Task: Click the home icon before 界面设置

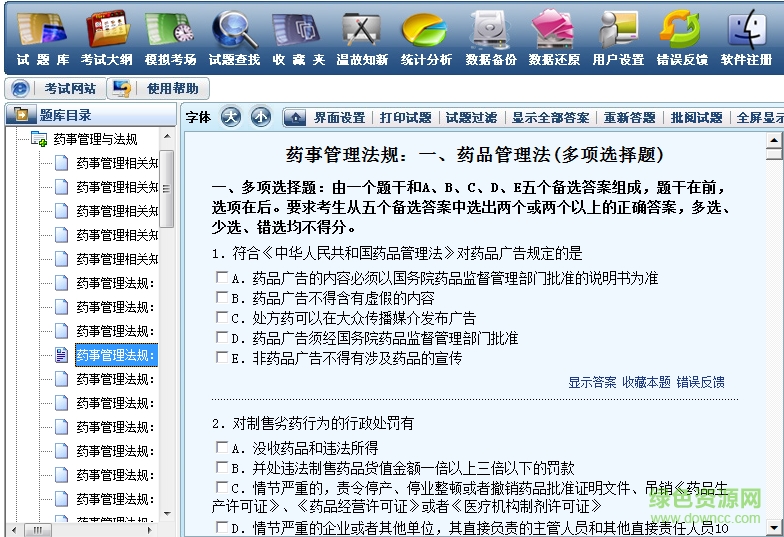Action: 296,118
